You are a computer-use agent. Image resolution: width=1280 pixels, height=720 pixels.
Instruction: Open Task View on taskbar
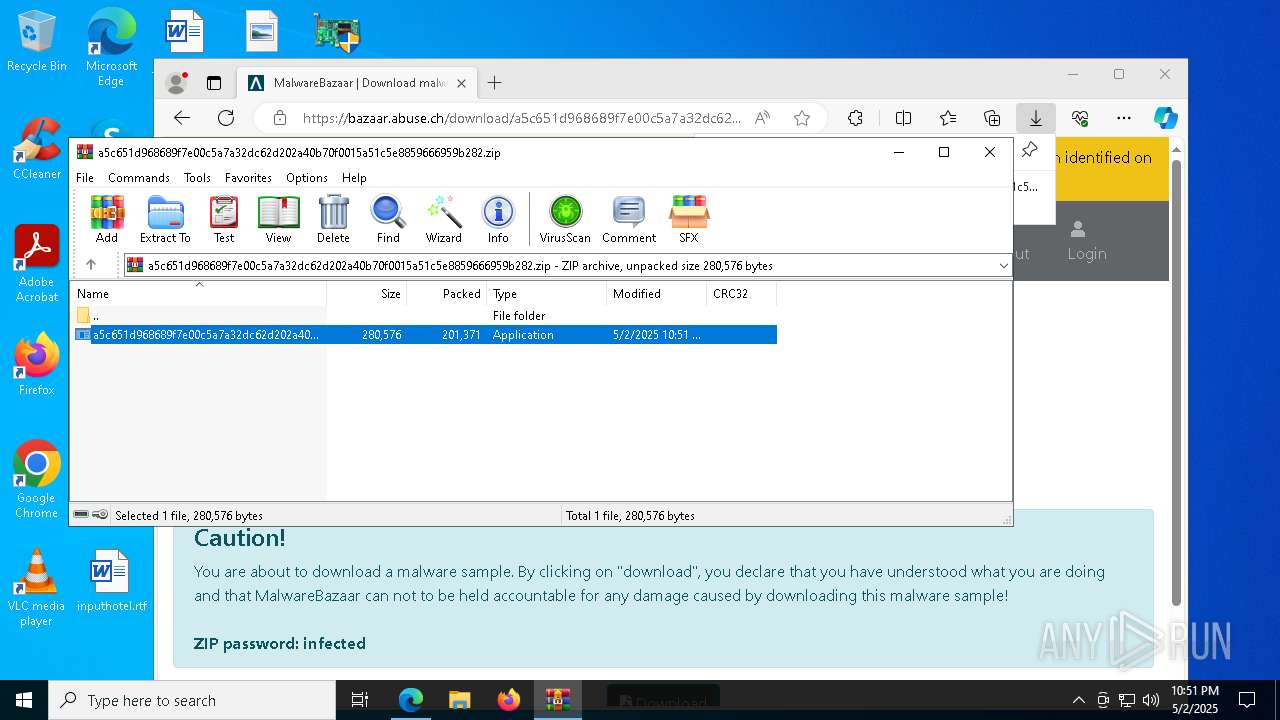click(361, 700)
